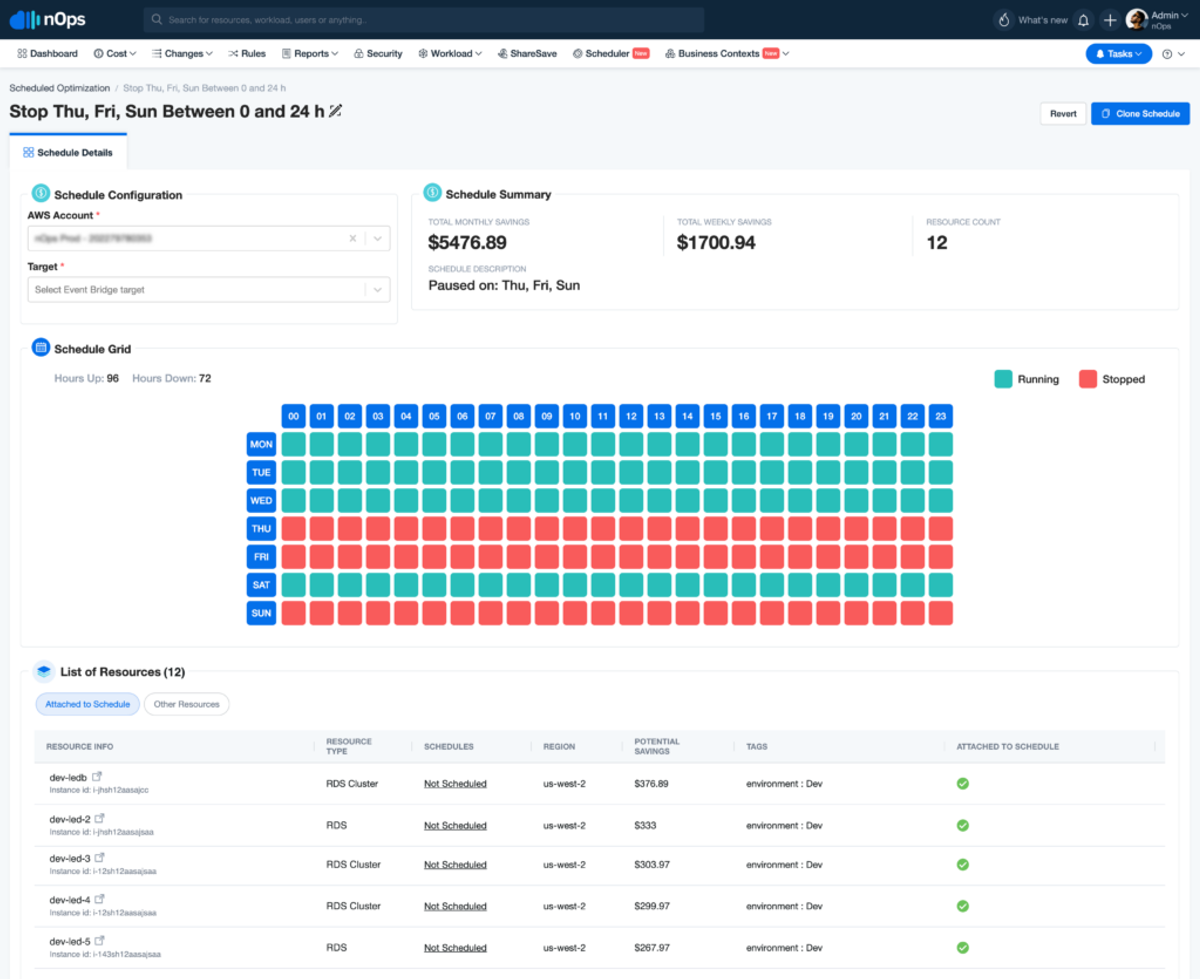Click Clone Schedule button

click(1140, 114)
